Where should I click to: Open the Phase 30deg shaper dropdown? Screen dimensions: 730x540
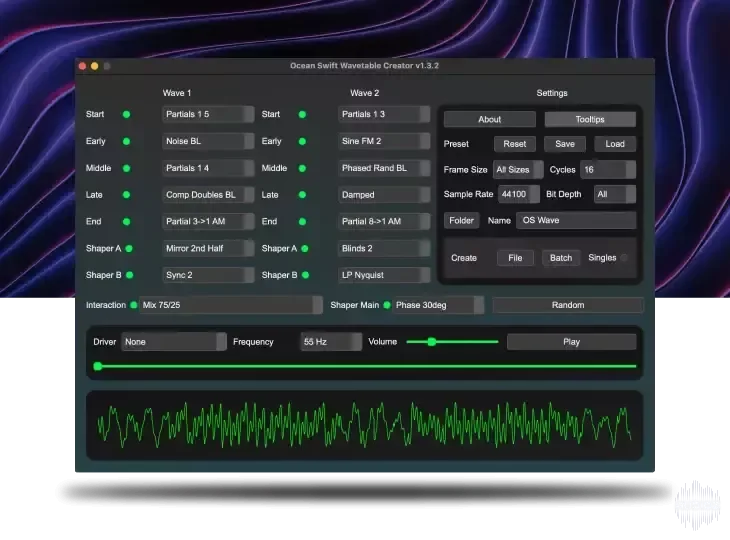click(438, 305)
